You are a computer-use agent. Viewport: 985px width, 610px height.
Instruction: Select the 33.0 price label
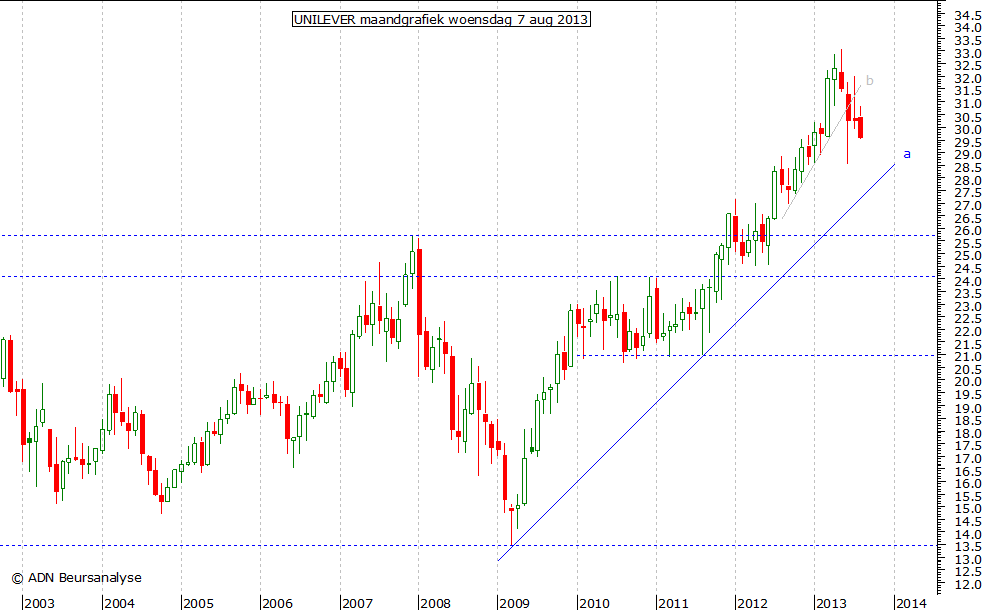click(967, 53)
